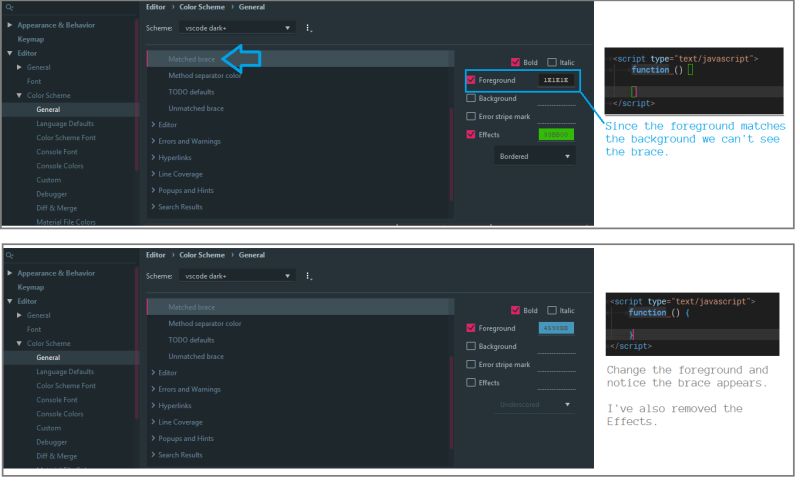Expand Errors and Warnings in the upper list
800x482 pixels.
153,141
